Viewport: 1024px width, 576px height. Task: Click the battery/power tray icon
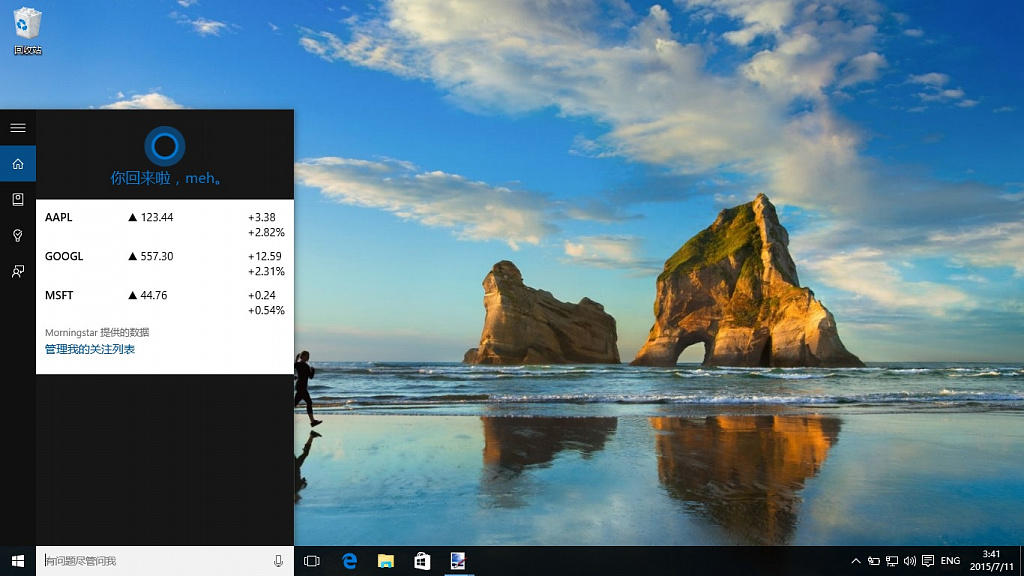(874, 561)
